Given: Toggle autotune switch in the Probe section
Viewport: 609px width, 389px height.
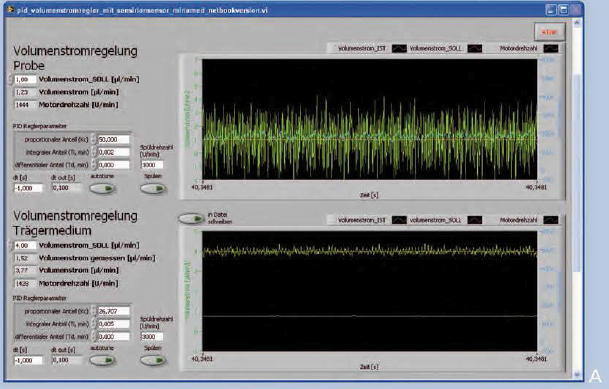Looking at the screenshot, I should 102,188.
